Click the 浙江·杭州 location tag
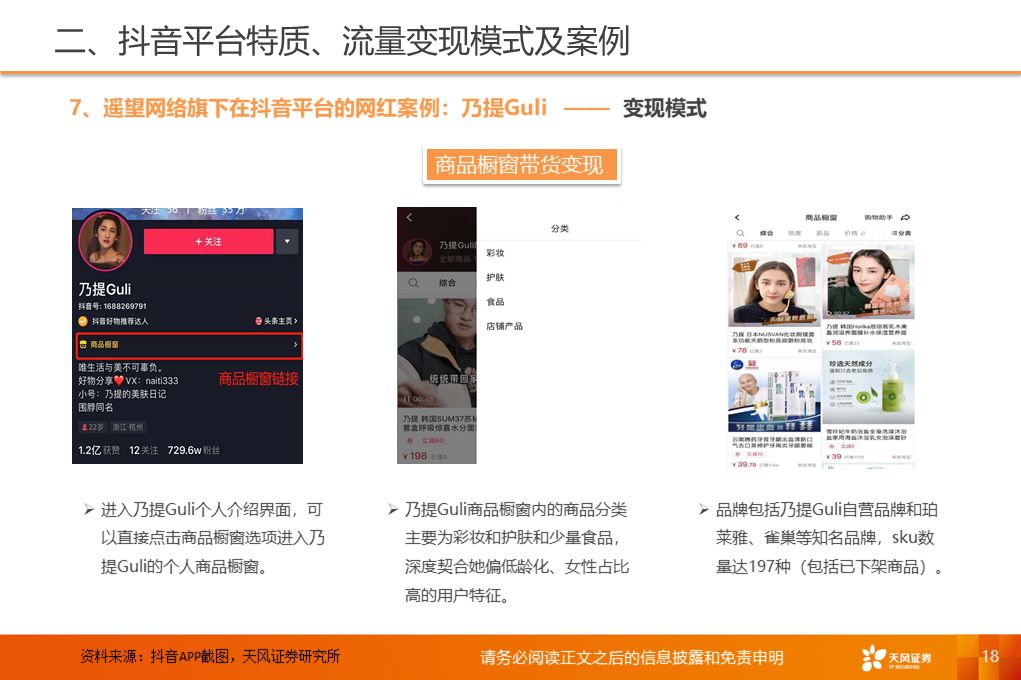Screen dimensions: 1021x680 pyautogui.click(x=127, y=427)
